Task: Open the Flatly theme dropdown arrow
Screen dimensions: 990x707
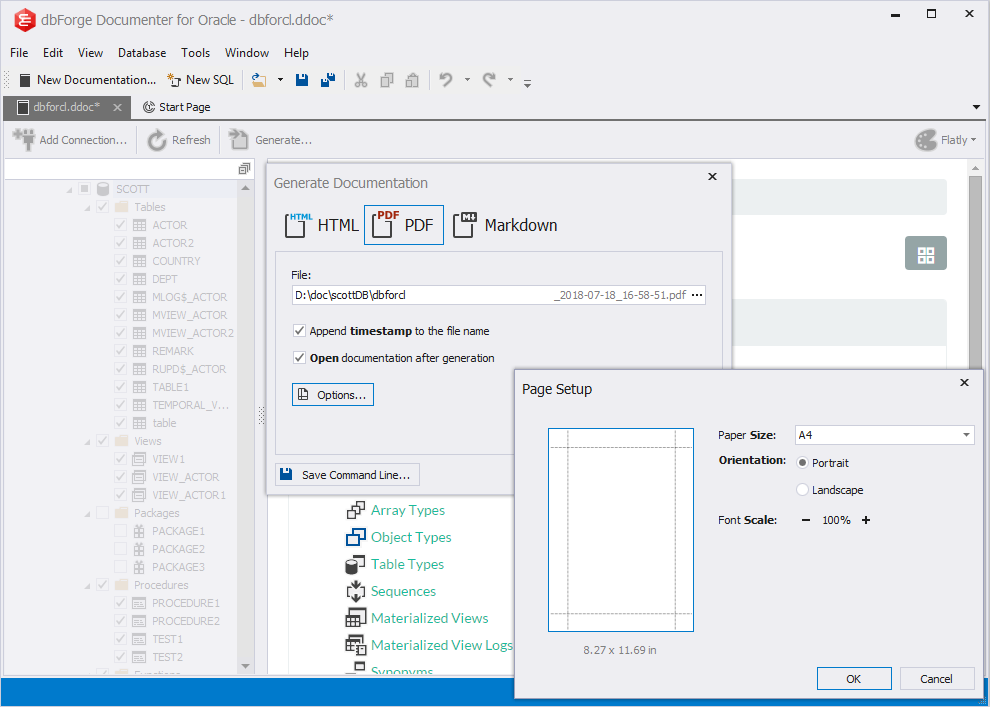Action: point(973,140)
